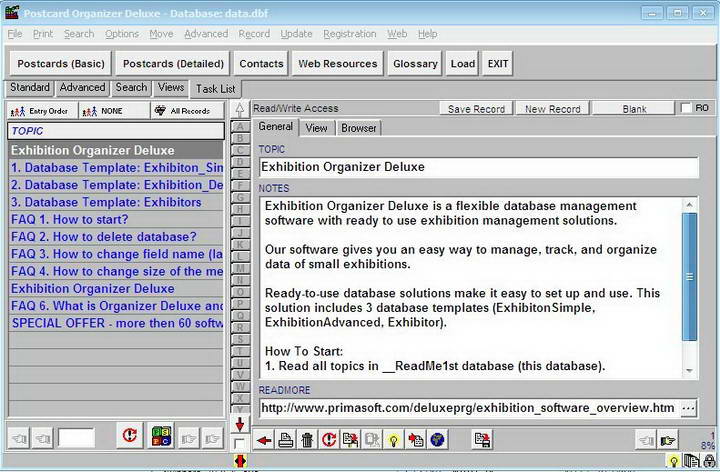Delete the record using the trash can icon
Image resolution: width=720 pixels, height=472 pixels.
click(x=307, y=440)
